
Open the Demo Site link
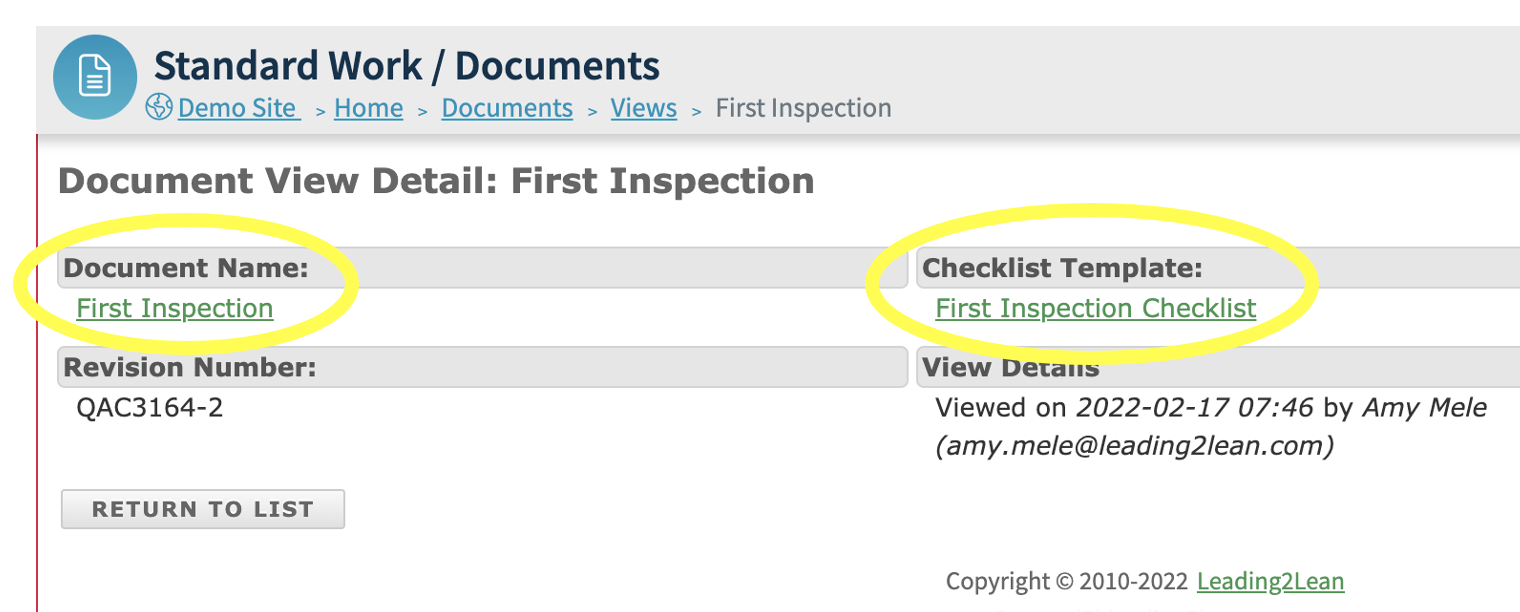pyautogui.click(x=237, y=108)
